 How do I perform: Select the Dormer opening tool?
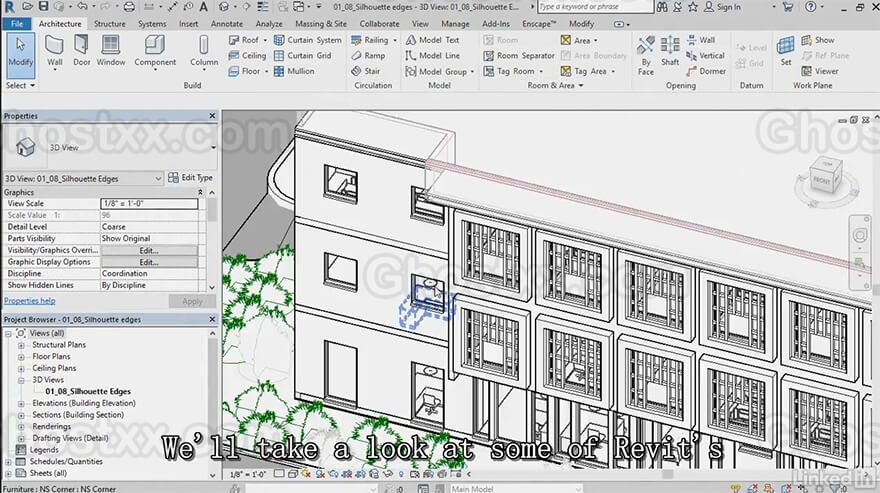[x=706, y=71]
